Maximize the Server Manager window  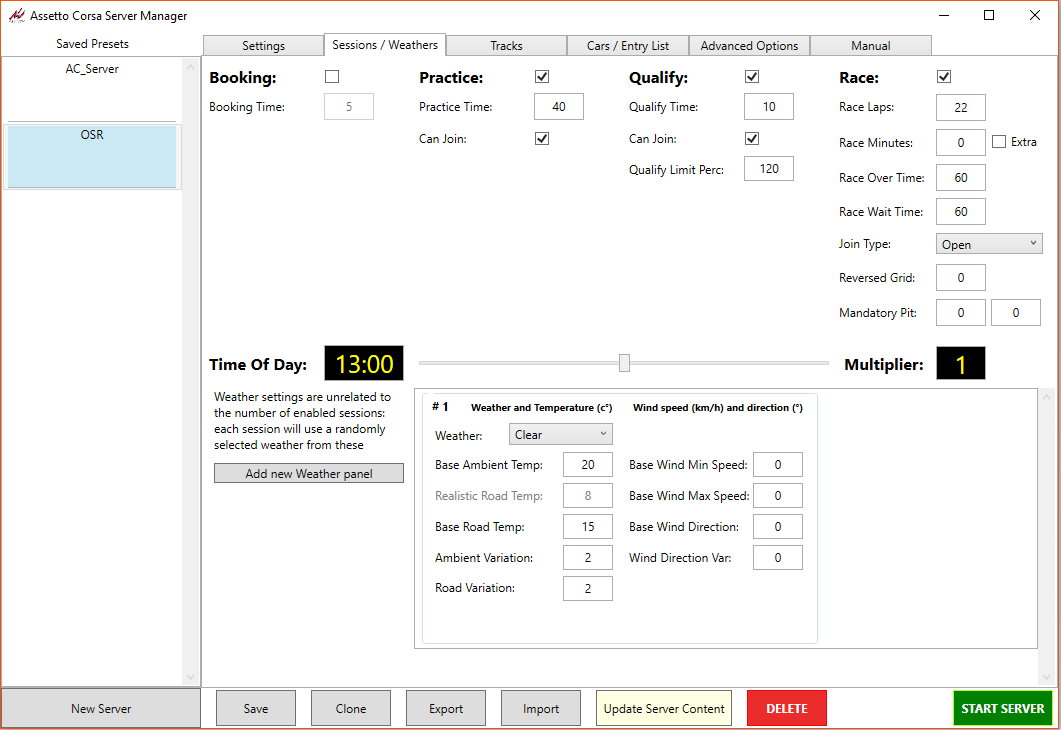point(989,15)
